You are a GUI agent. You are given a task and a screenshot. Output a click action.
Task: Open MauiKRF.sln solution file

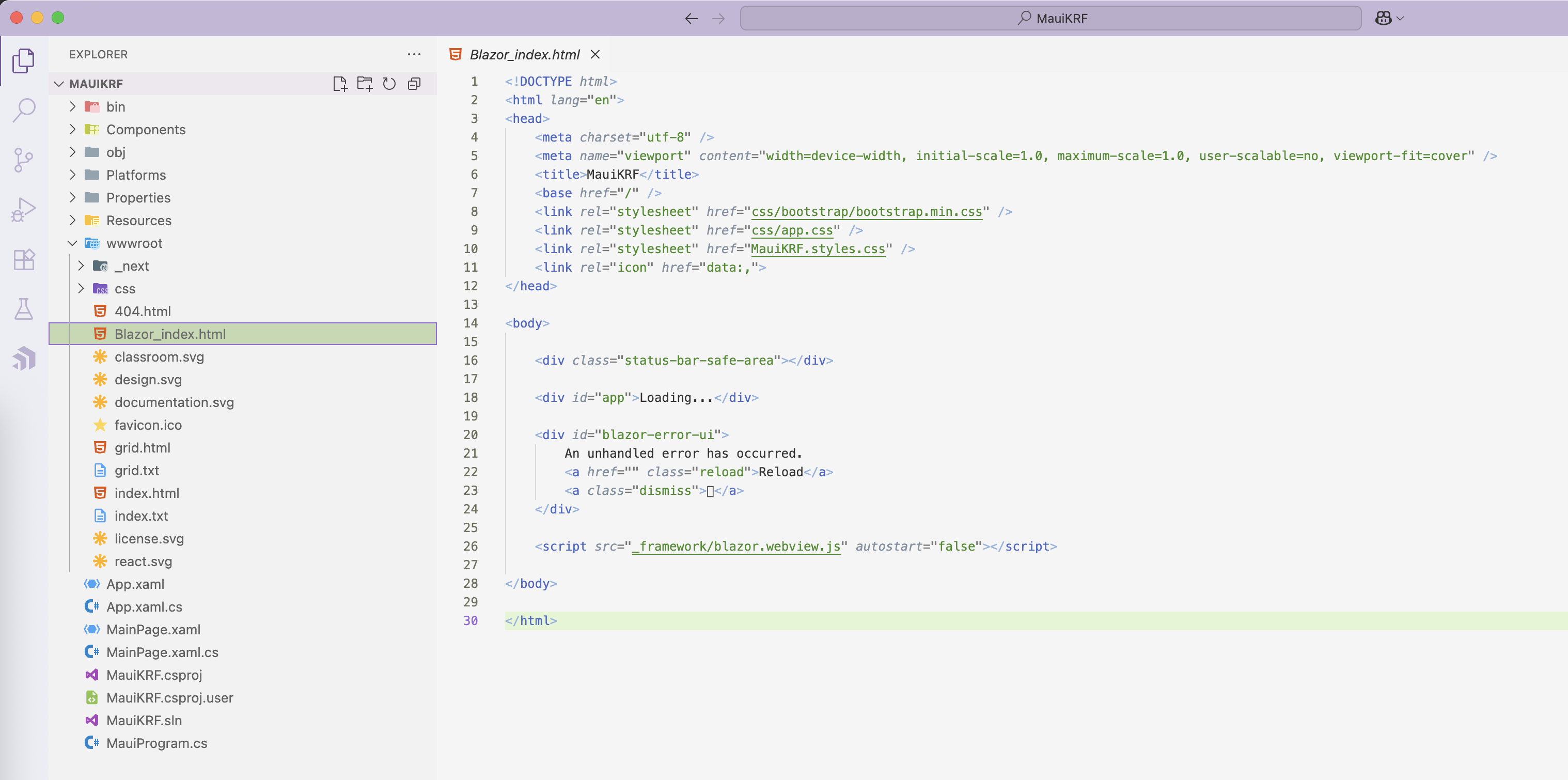click(x=243, y=720)
